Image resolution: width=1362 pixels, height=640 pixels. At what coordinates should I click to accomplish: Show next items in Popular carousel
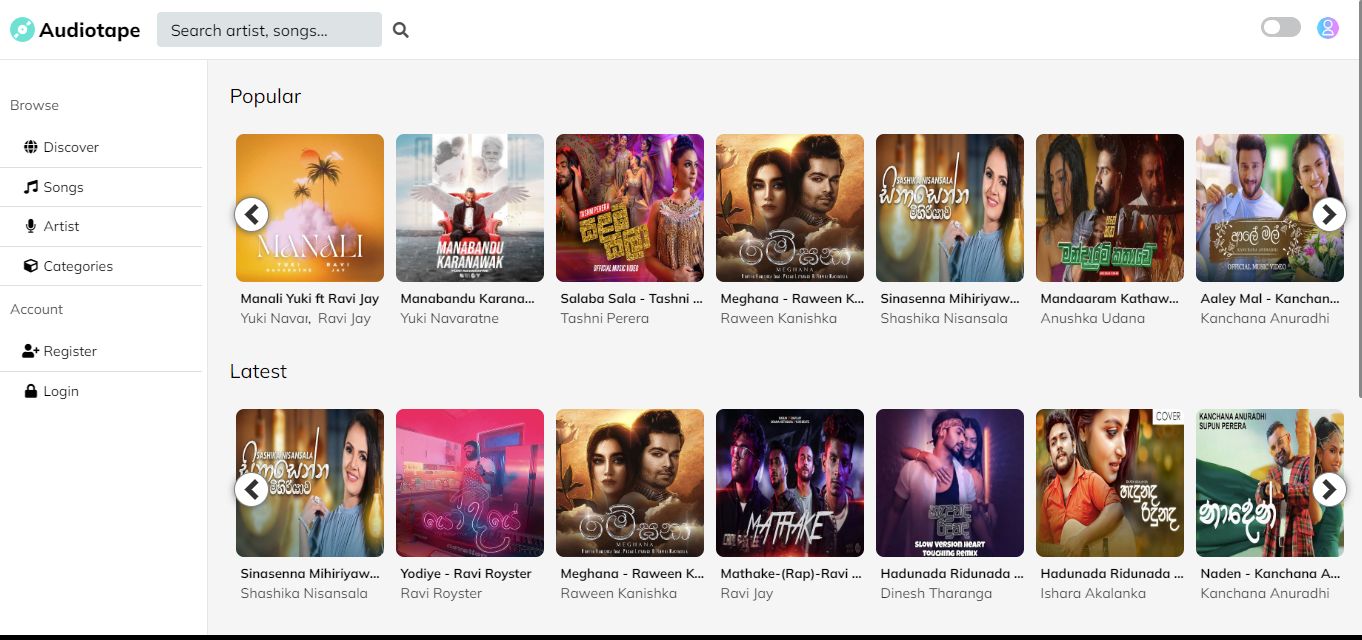click(x=1328, y=214)
